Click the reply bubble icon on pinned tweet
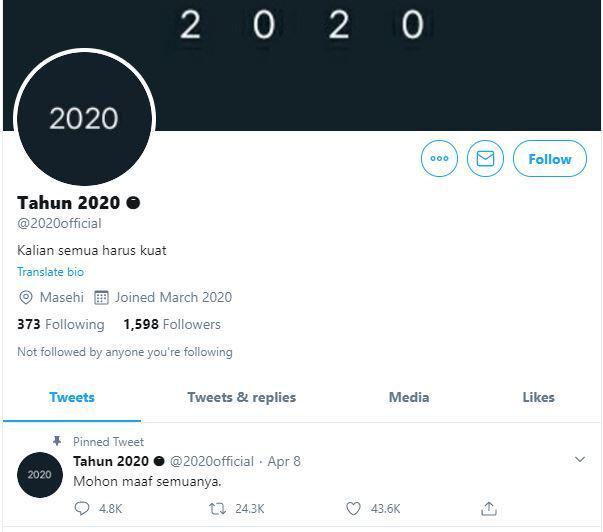Image resolution: width=603 pixels, height=532 pixels. click(82, 509)
